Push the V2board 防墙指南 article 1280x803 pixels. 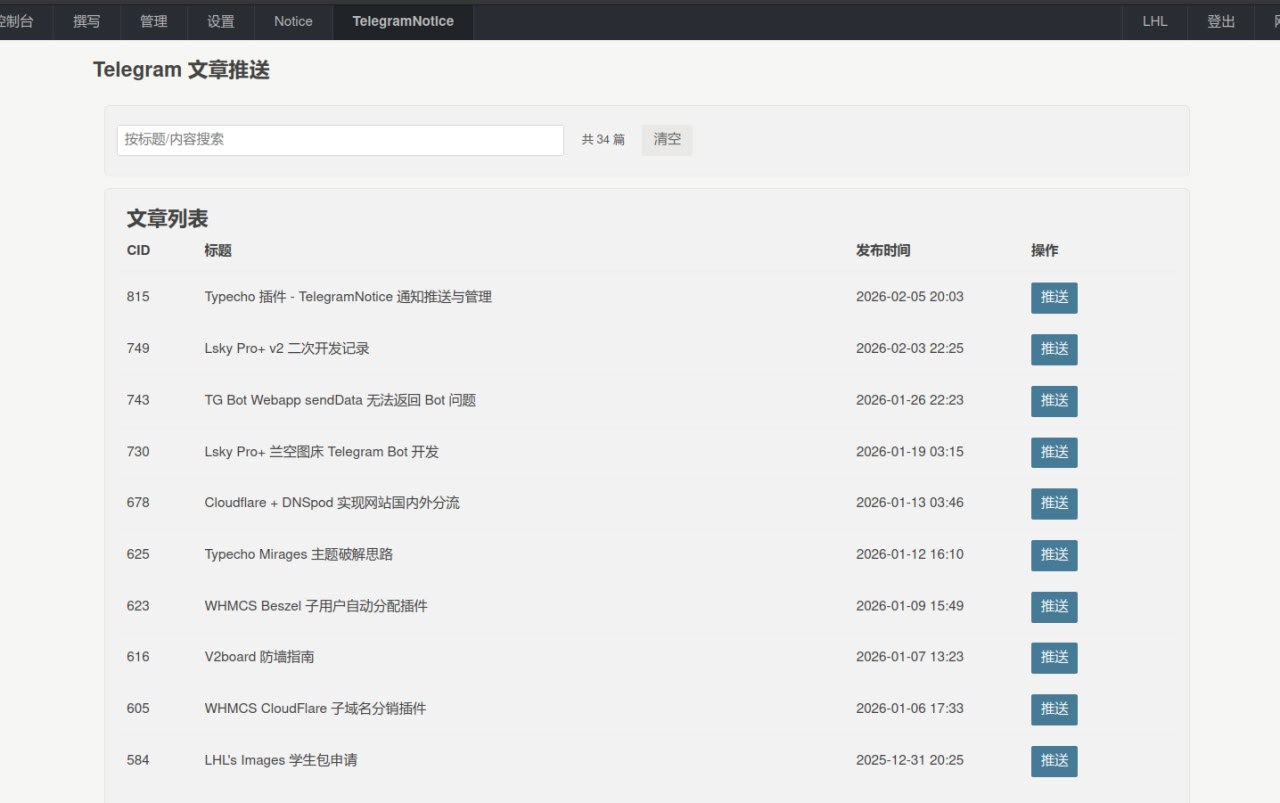(x=1054, y=658)
